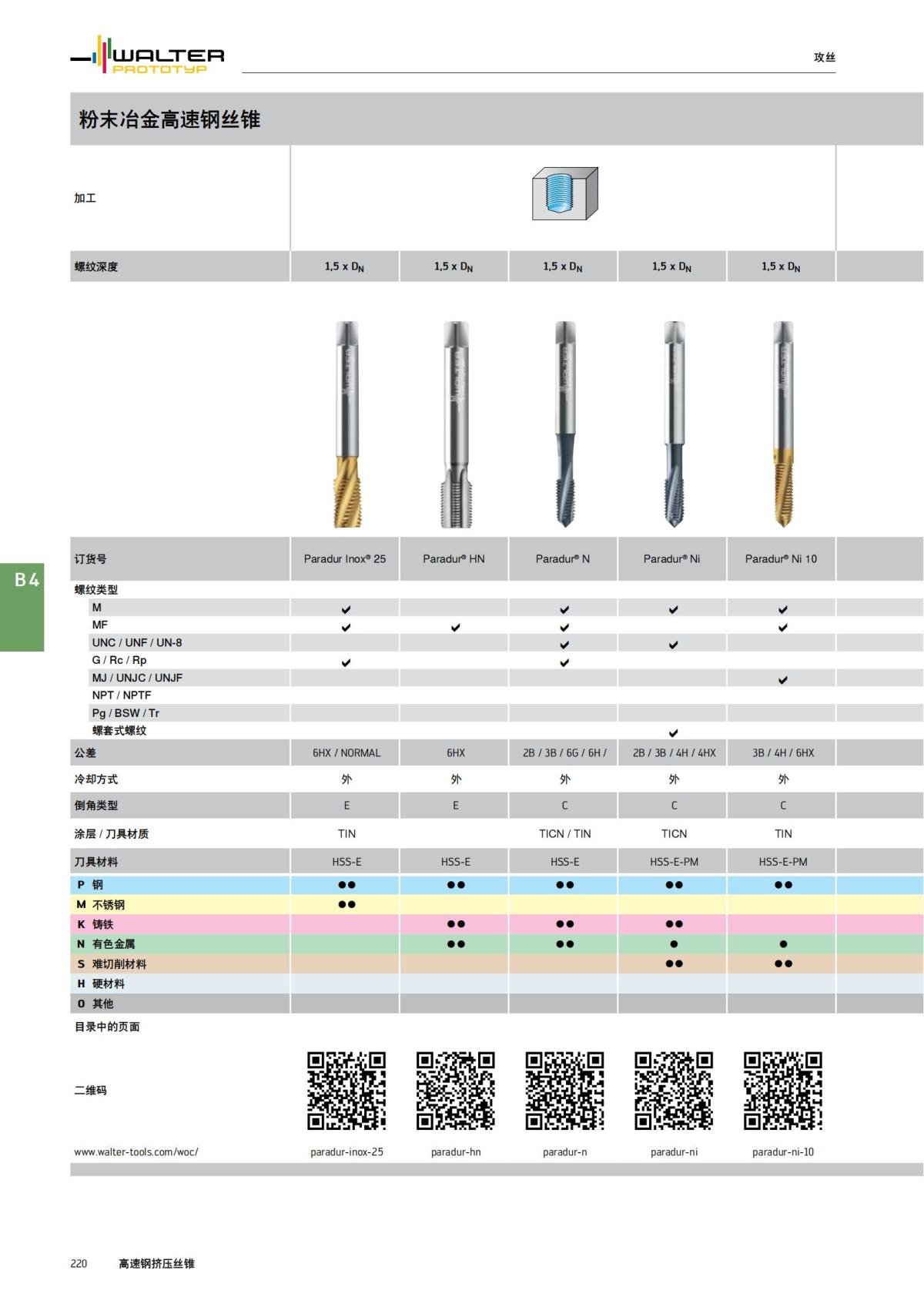Click the 攻丝 header text
The width and height of the screenshot is (924, 1307).
[x=825, y=57]
